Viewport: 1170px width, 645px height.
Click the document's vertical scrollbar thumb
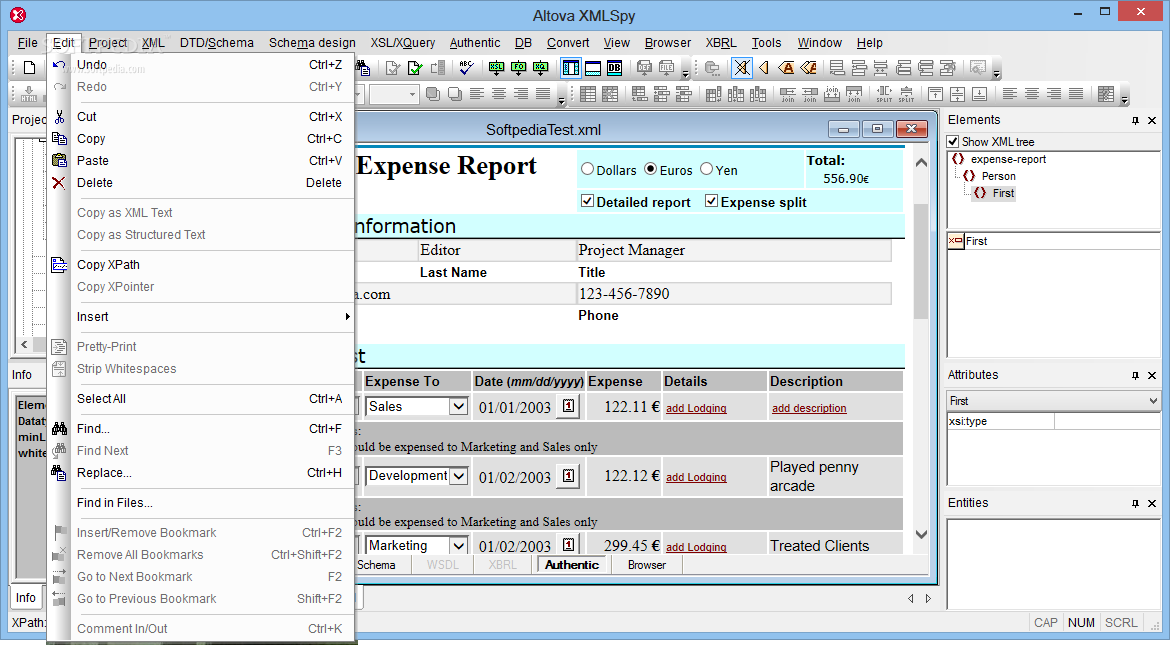pos(922,261)
